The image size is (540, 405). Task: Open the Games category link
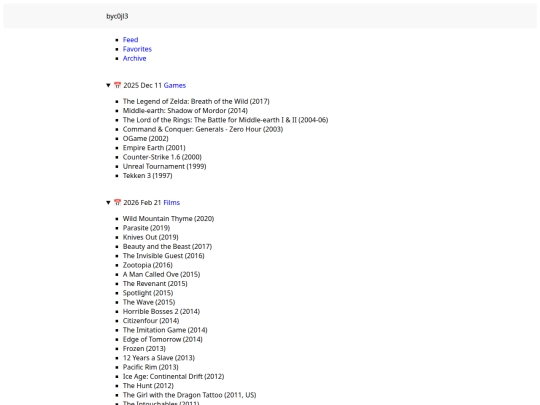175,85
